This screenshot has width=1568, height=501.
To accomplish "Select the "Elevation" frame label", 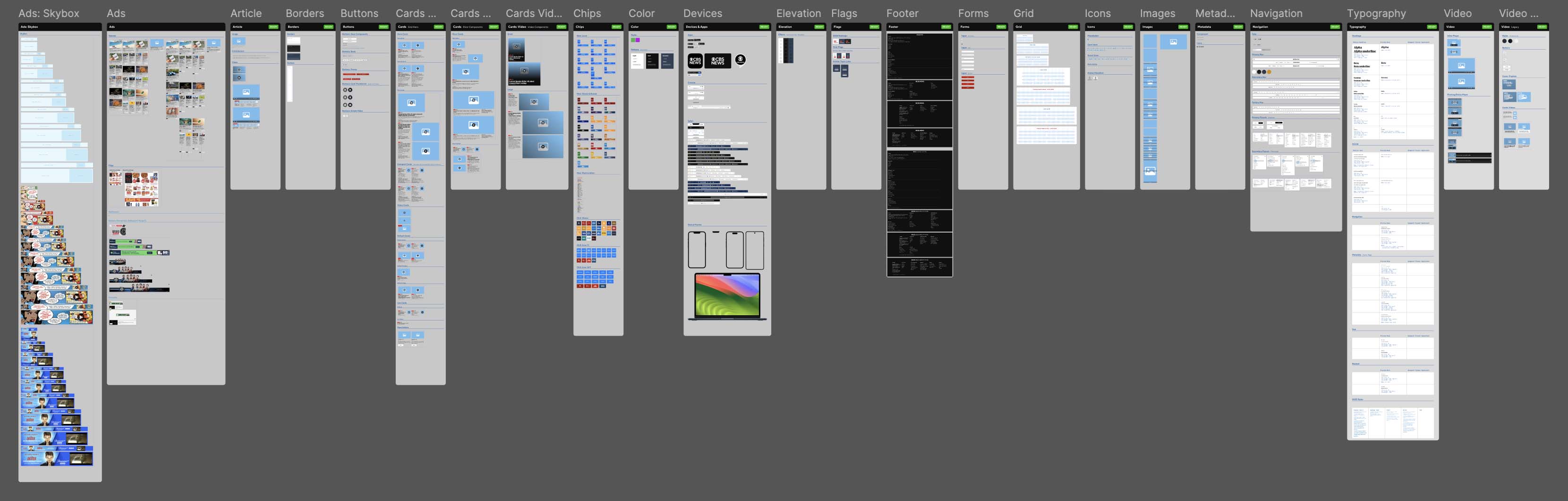I will (798, 13).
